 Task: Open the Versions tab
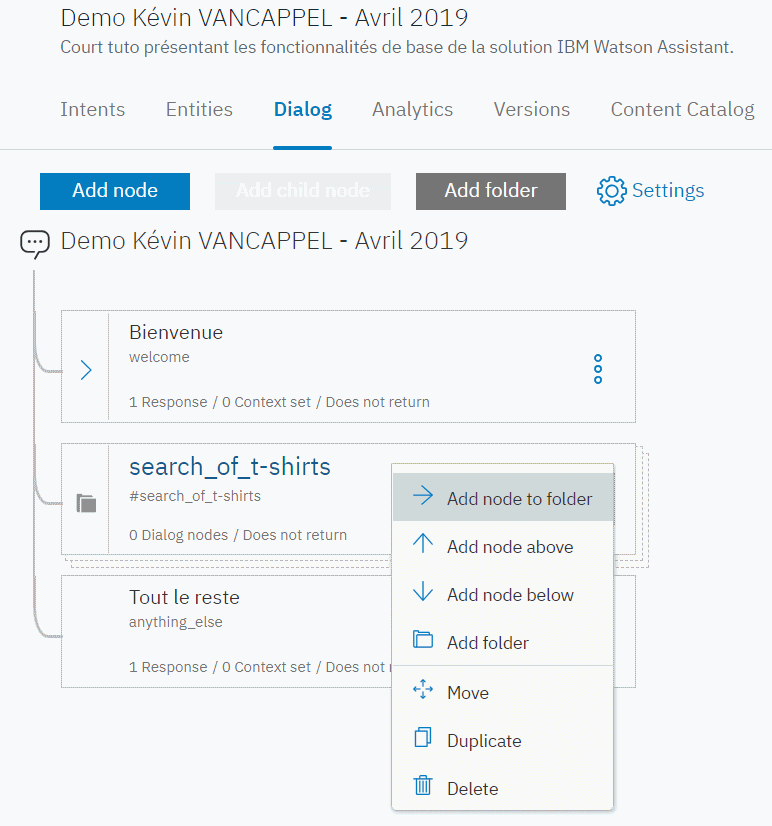pos(531,109)
